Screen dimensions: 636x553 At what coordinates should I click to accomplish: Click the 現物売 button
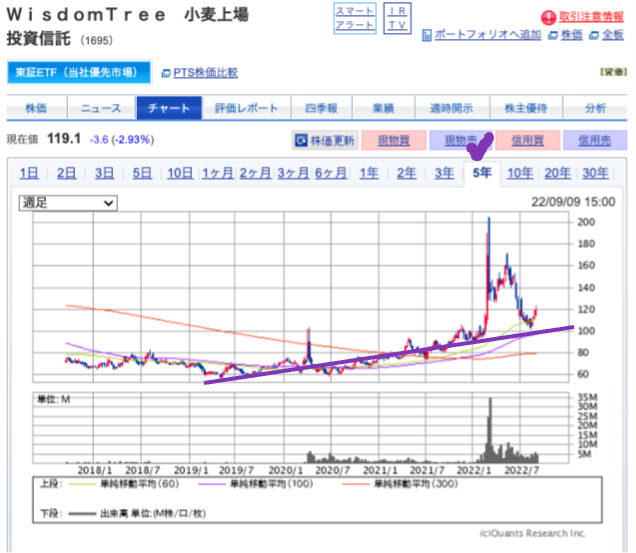tap(461, 141)
